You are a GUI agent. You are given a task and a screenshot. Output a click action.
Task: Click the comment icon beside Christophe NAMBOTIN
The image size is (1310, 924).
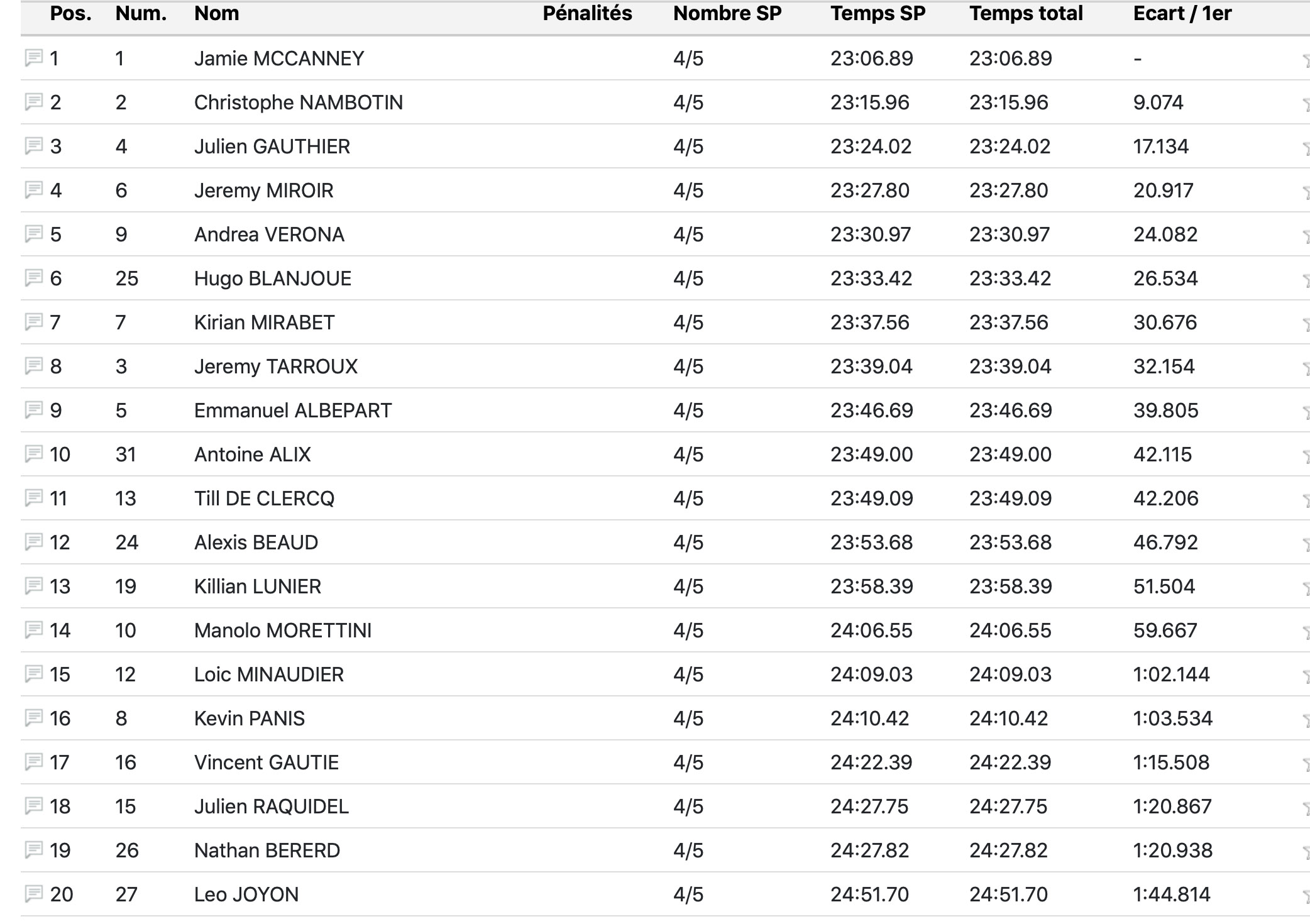(33, 102)
